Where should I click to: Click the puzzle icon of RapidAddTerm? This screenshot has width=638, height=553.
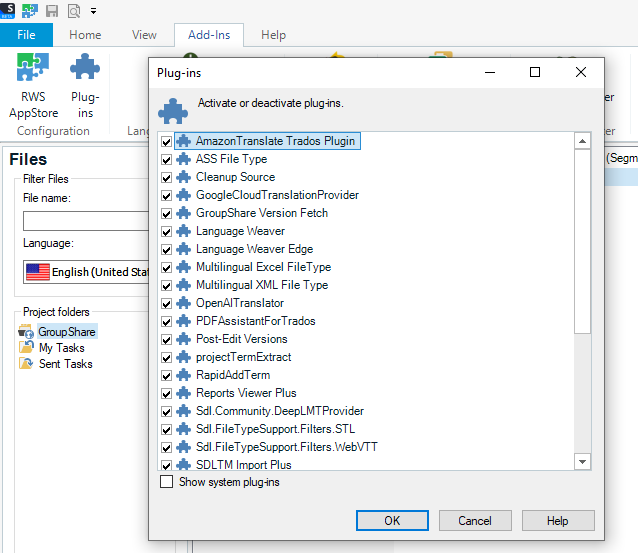[184, 375]
